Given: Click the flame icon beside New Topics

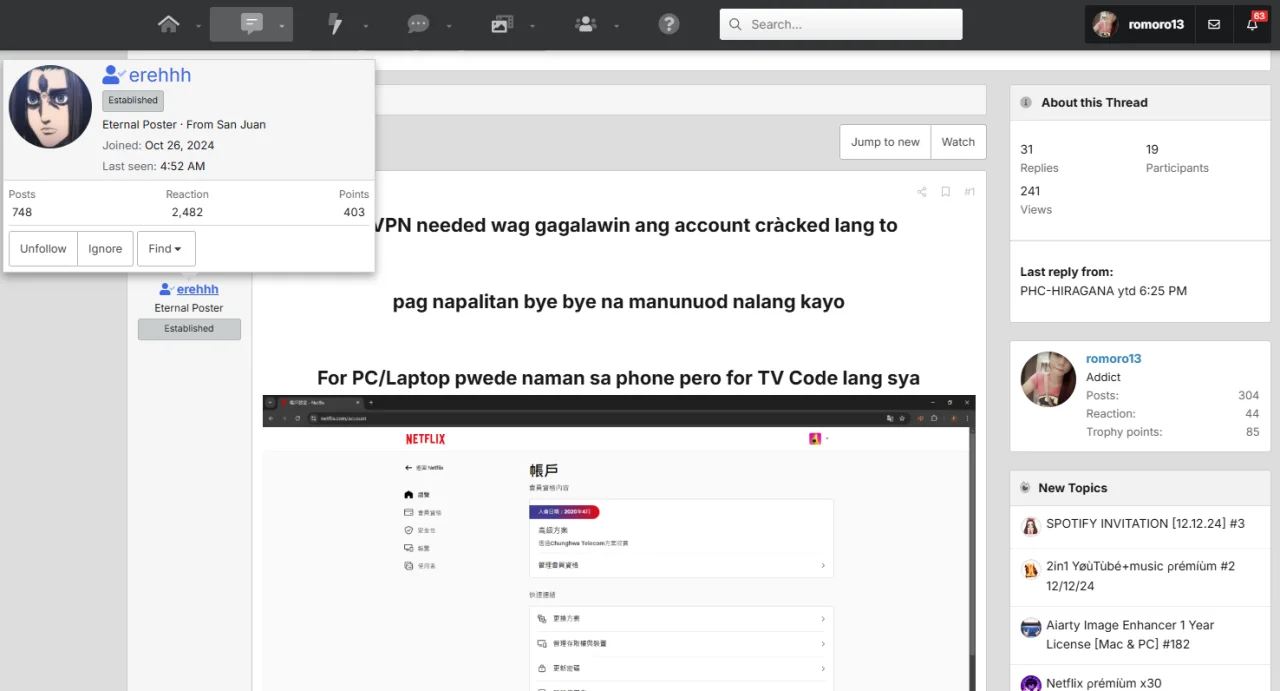Looking at the screenshot, I should tap(1025, 488).
